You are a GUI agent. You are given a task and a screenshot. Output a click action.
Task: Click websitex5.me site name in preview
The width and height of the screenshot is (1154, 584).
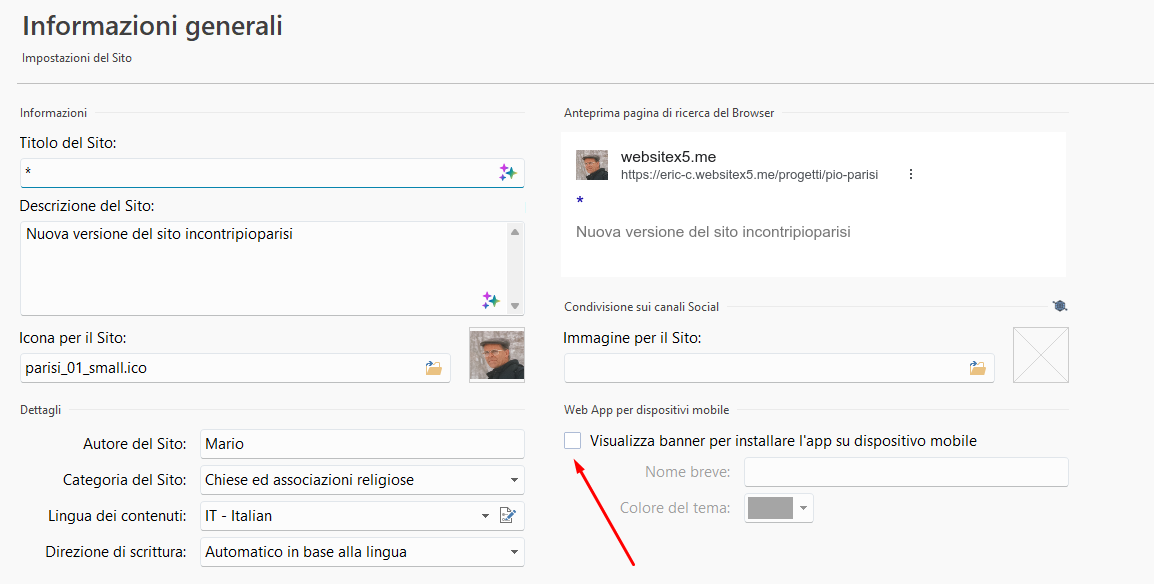click(x=668, y=157)
